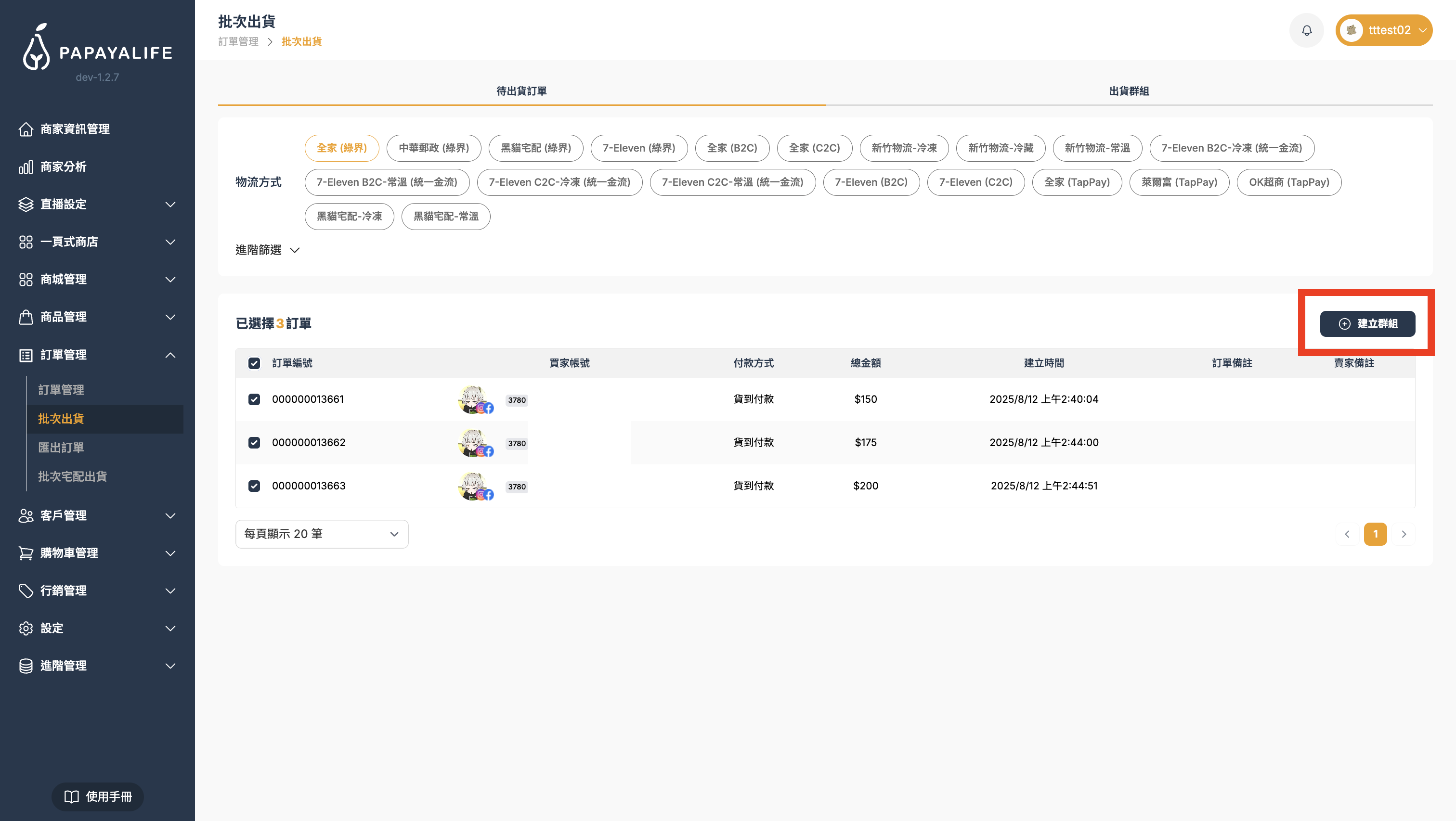
Task: Uncheck order 000000013663 checkbox
Action: (x=254, y=486)
